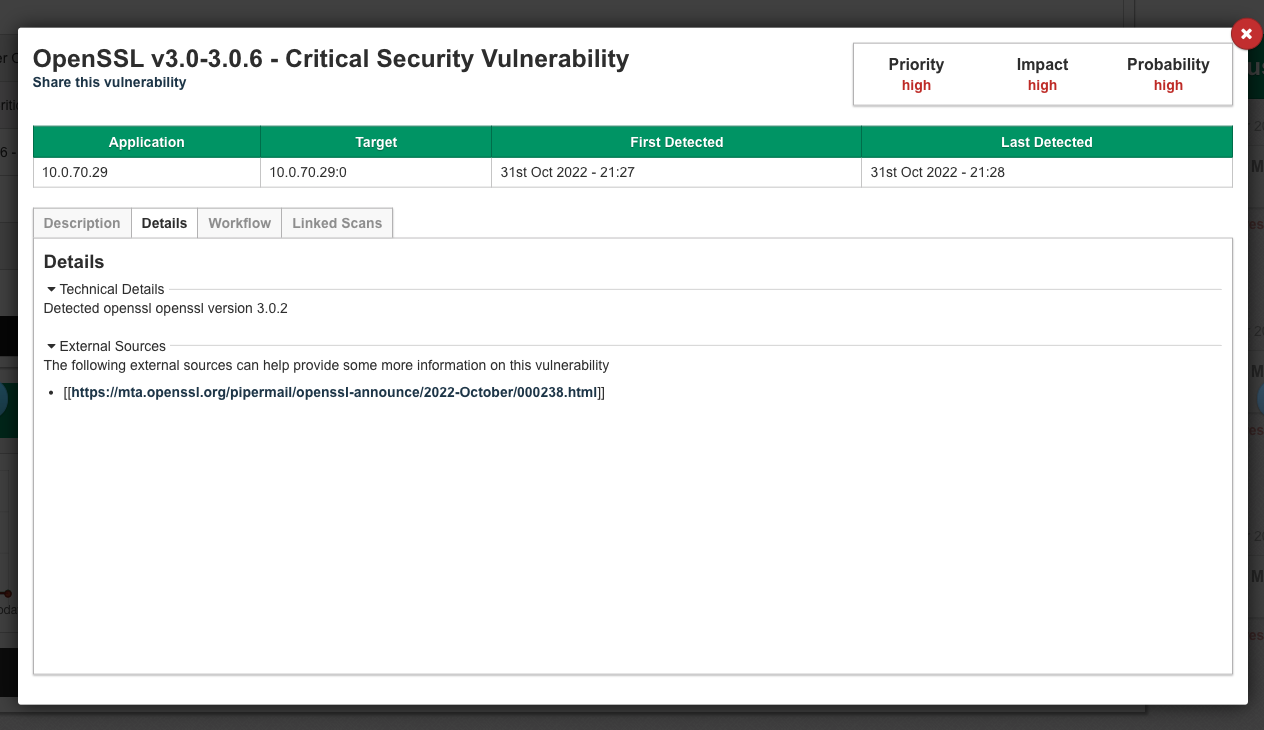Select the 10.0.70.29:0 target cell
Viewport: 1264px width, 730px height.
click(308, 172)
